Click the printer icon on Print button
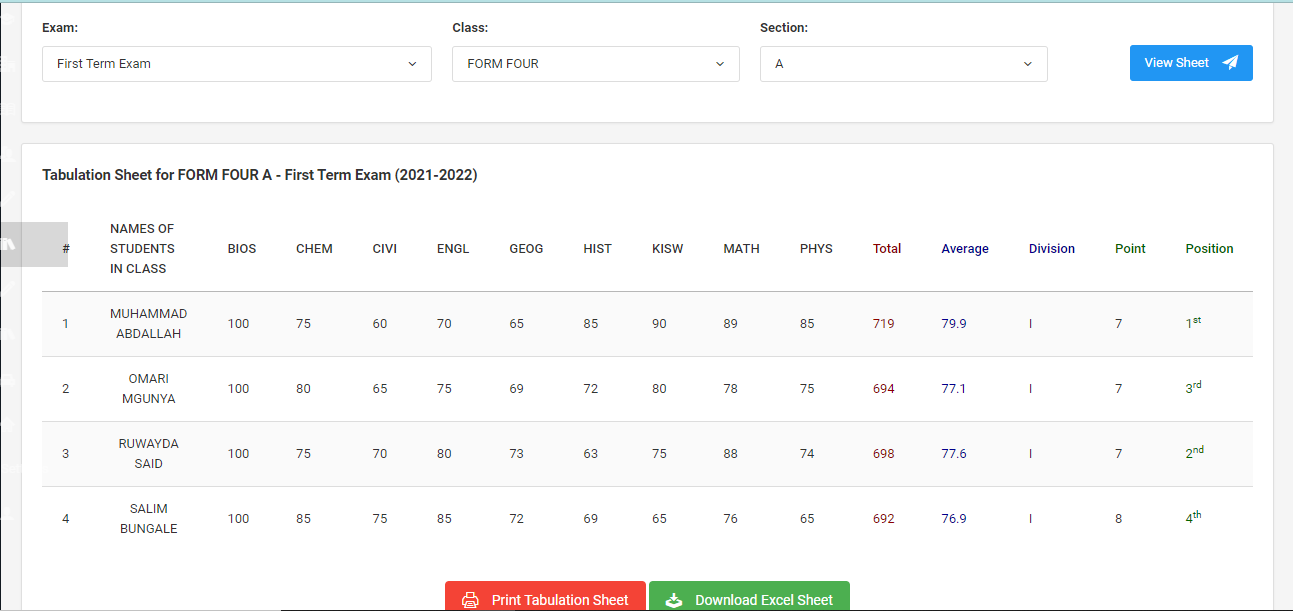1293x611 pixels. [x=470, y=600]
